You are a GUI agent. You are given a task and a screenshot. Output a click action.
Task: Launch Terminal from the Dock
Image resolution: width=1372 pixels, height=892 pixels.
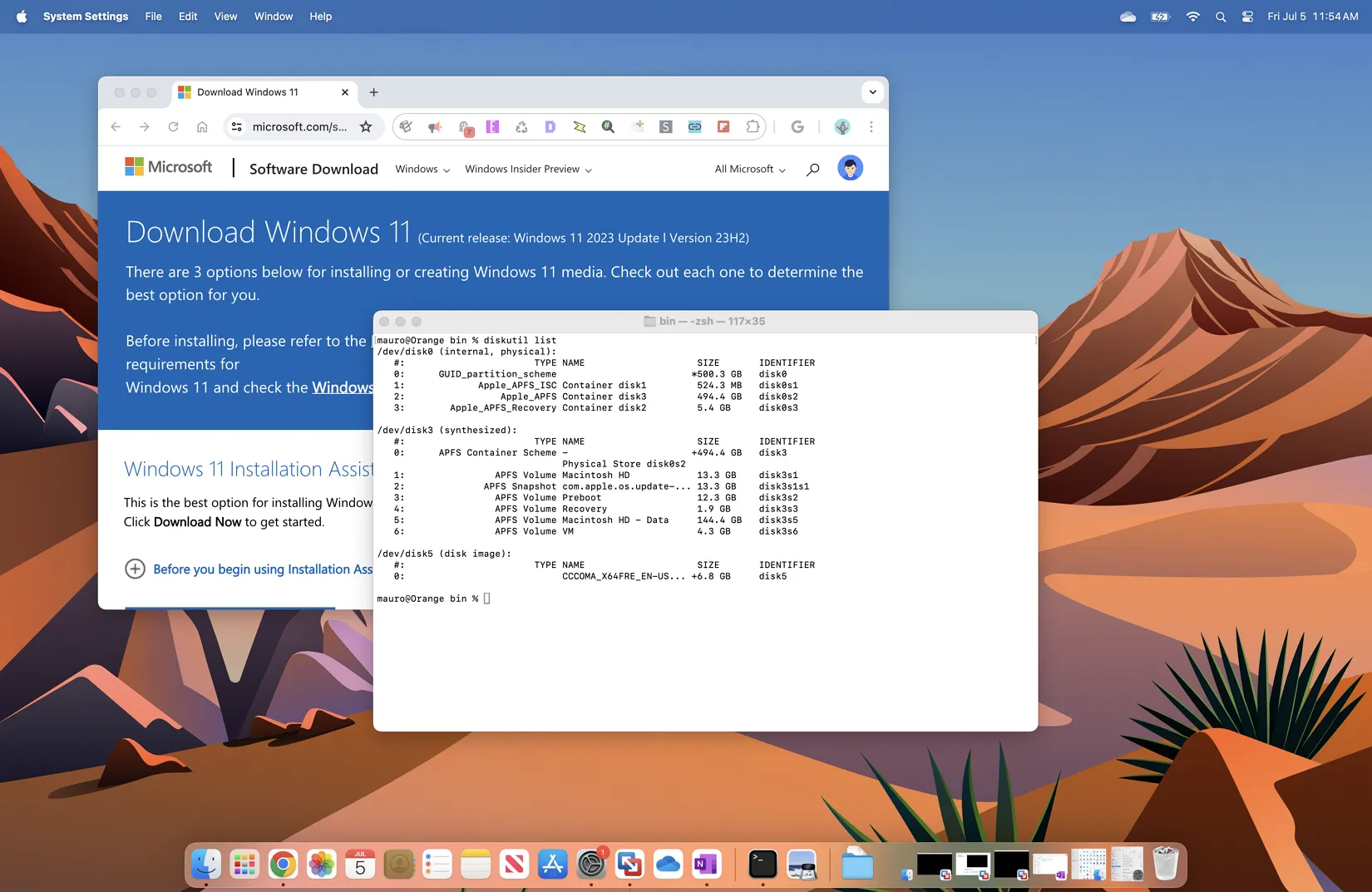[762, 865]
